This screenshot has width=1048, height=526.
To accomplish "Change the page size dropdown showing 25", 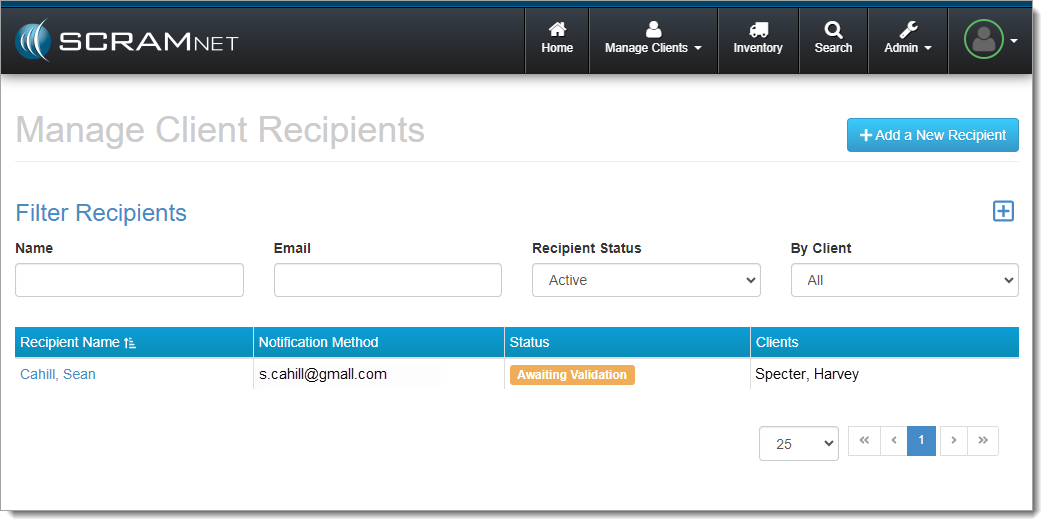I will 798,444.
